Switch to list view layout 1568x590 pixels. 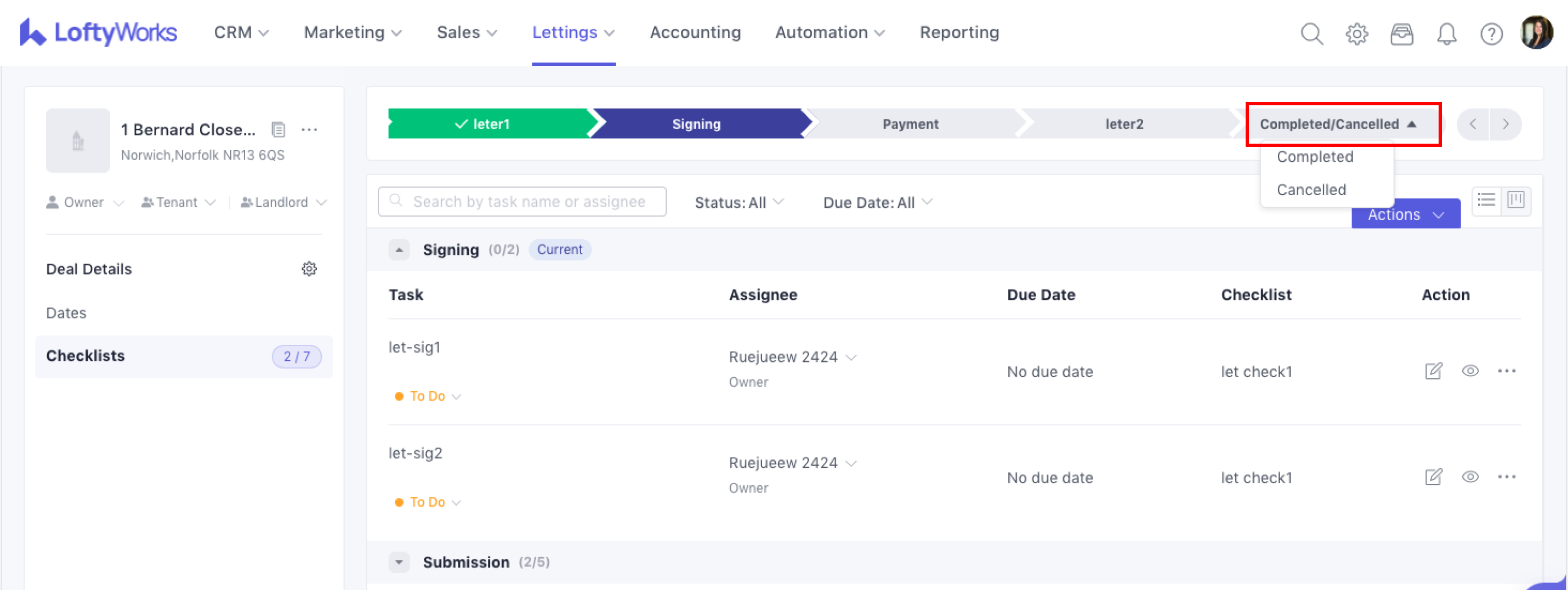(1486, 200)
